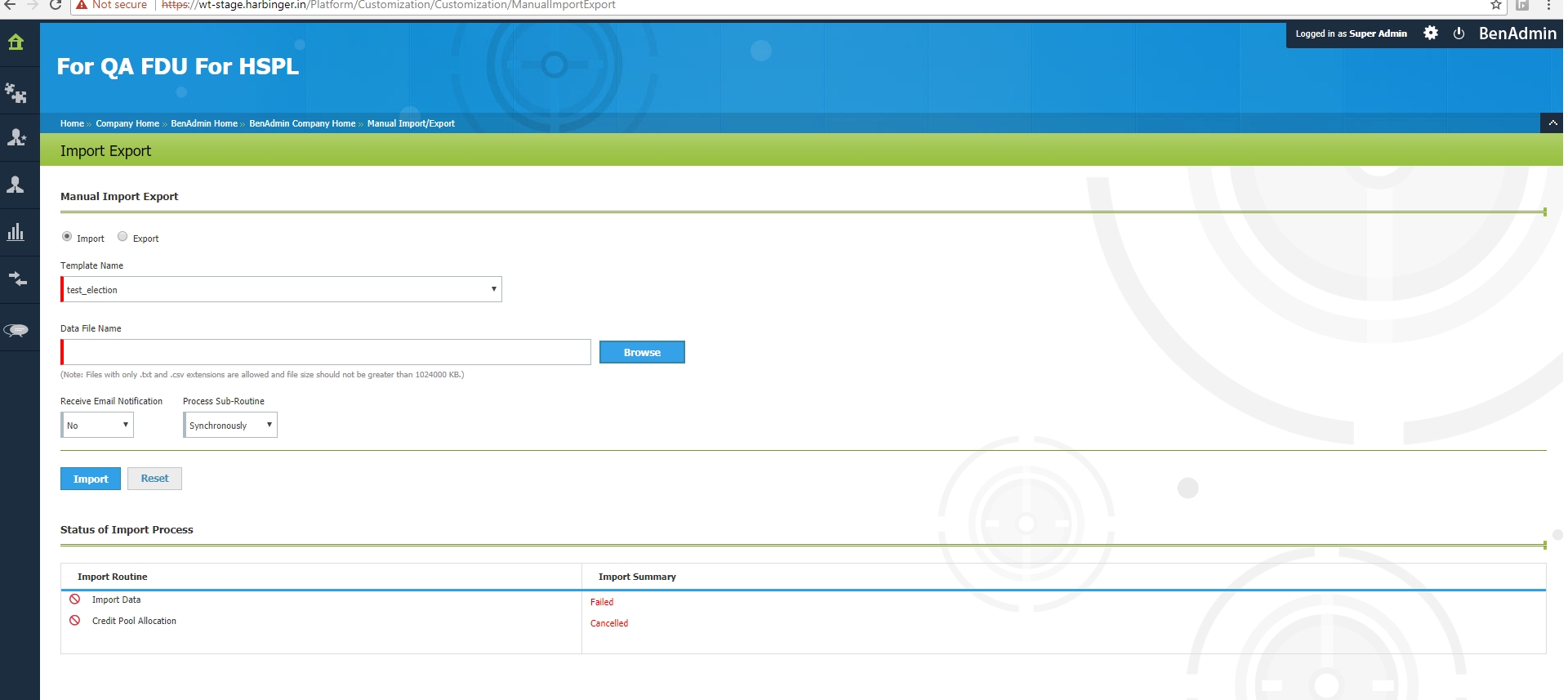Click the Credit Pool Allocation row text
Image resolution: width=1568 pixels, height=700 pixels.
click(134, 621)
